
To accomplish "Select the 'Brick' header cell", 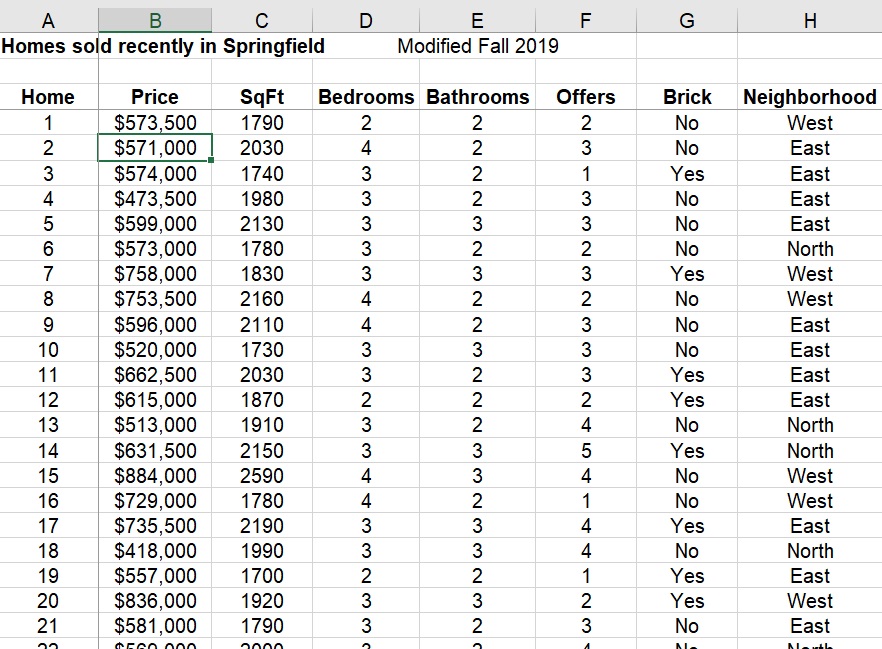I will [x=687, y=97].
